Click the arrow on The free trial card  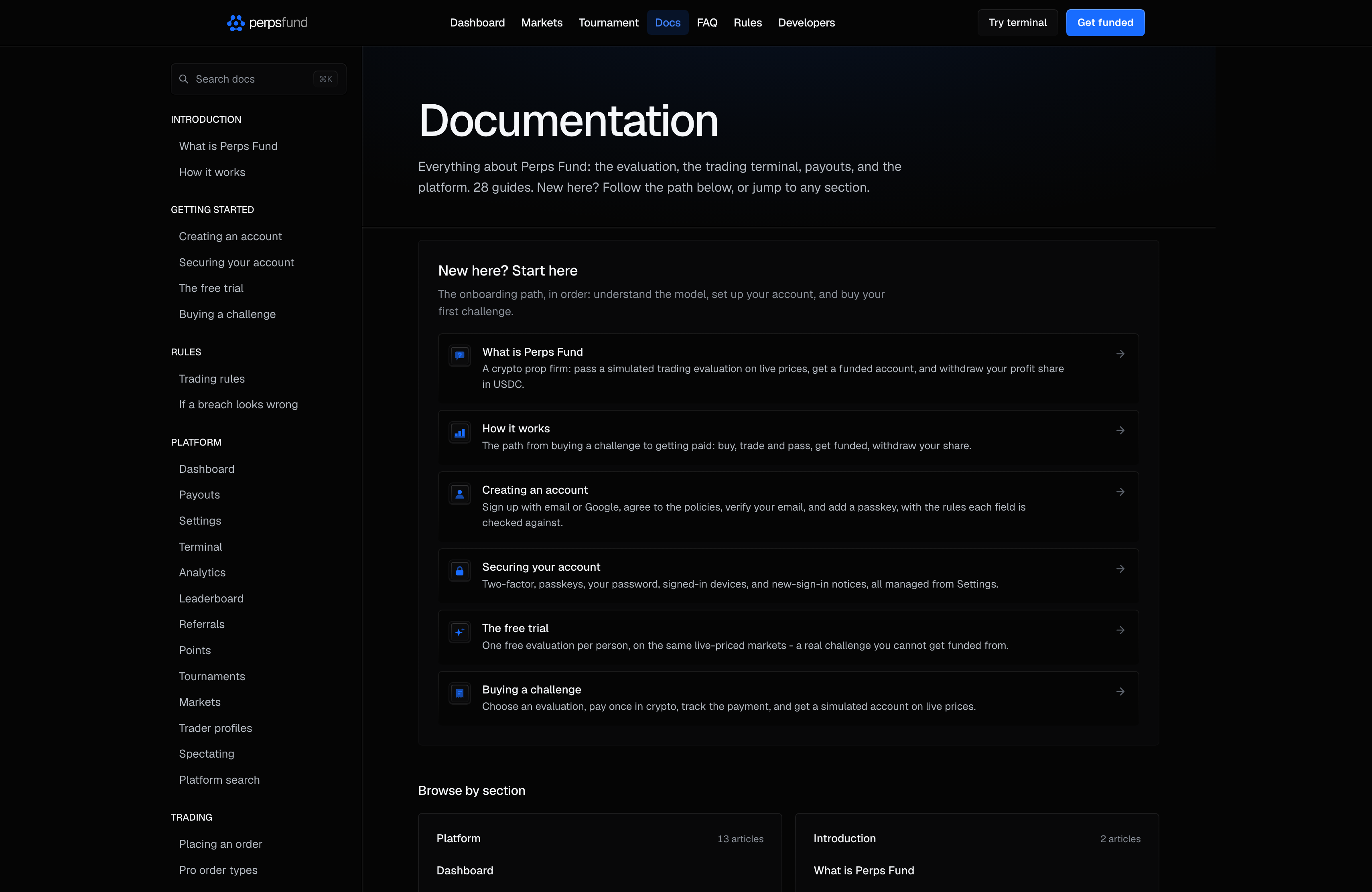point(1120,630)
